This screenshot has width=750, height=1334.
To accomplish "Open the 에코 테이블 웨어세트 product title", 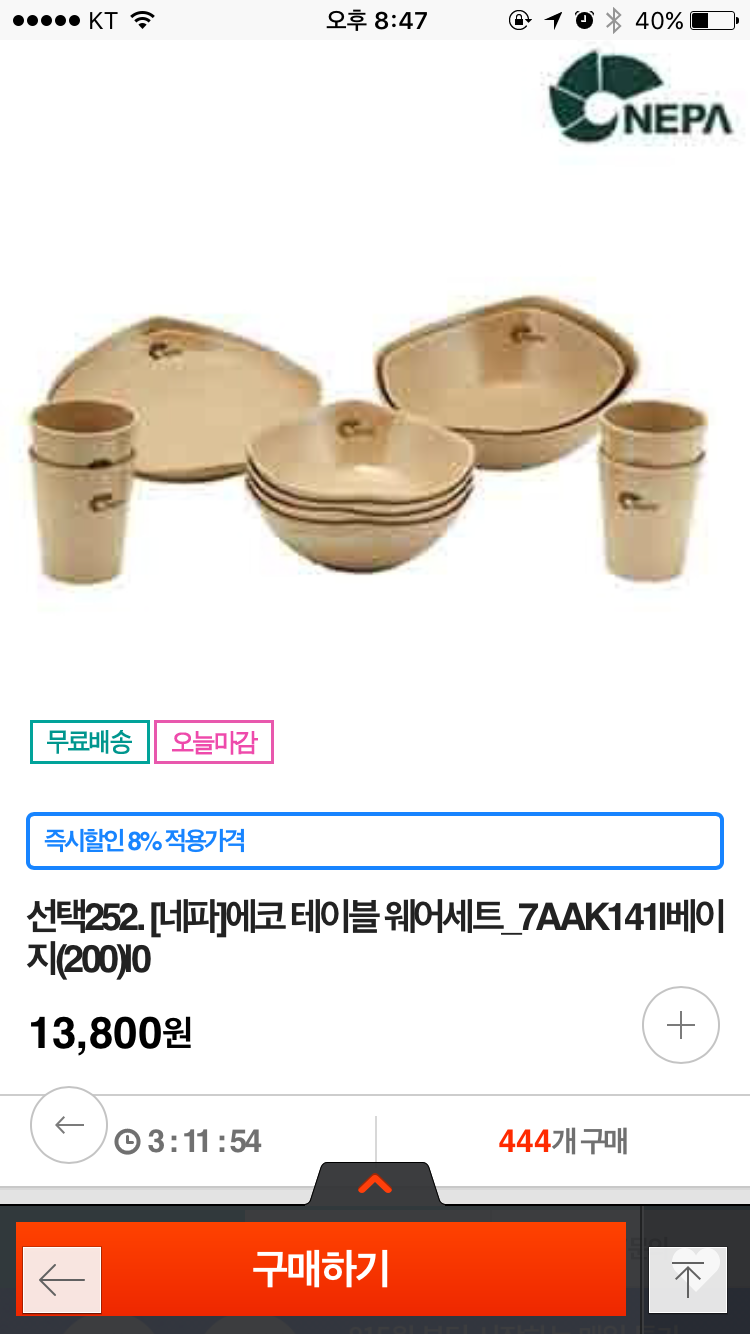I will point(376,937).
